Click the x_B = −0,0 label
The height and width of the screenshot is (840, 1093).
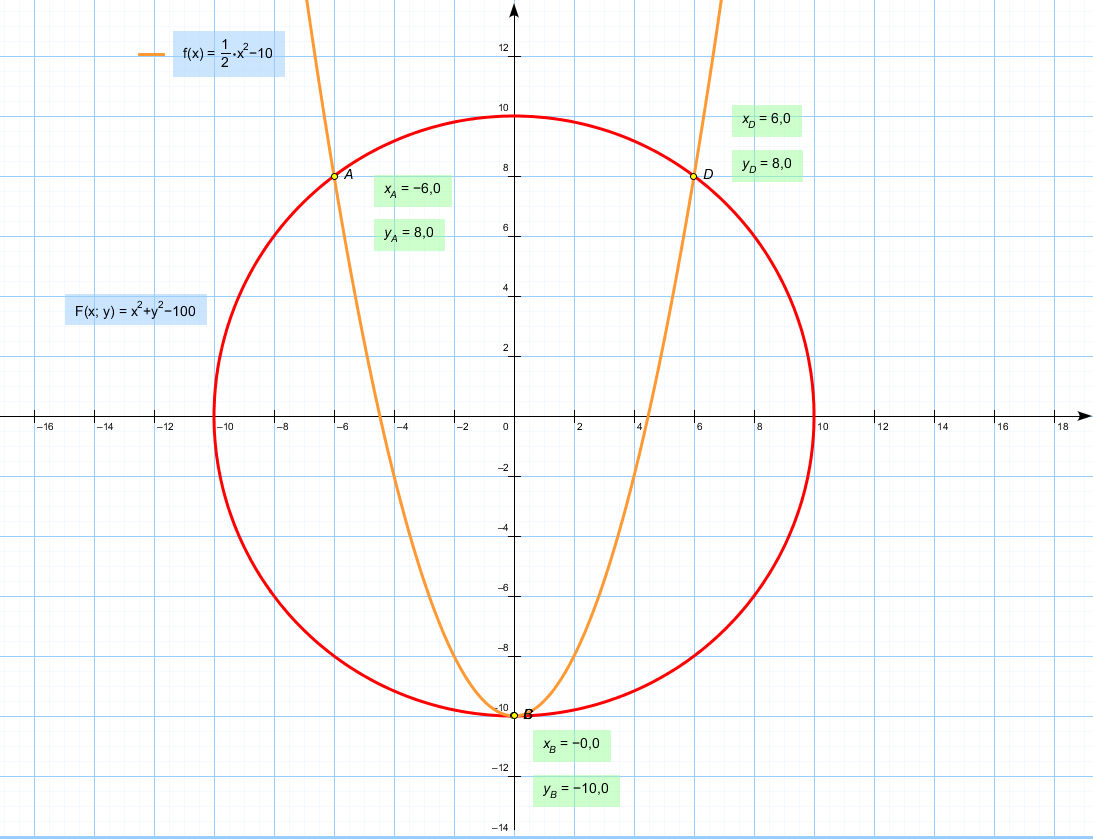coord(571,745)
